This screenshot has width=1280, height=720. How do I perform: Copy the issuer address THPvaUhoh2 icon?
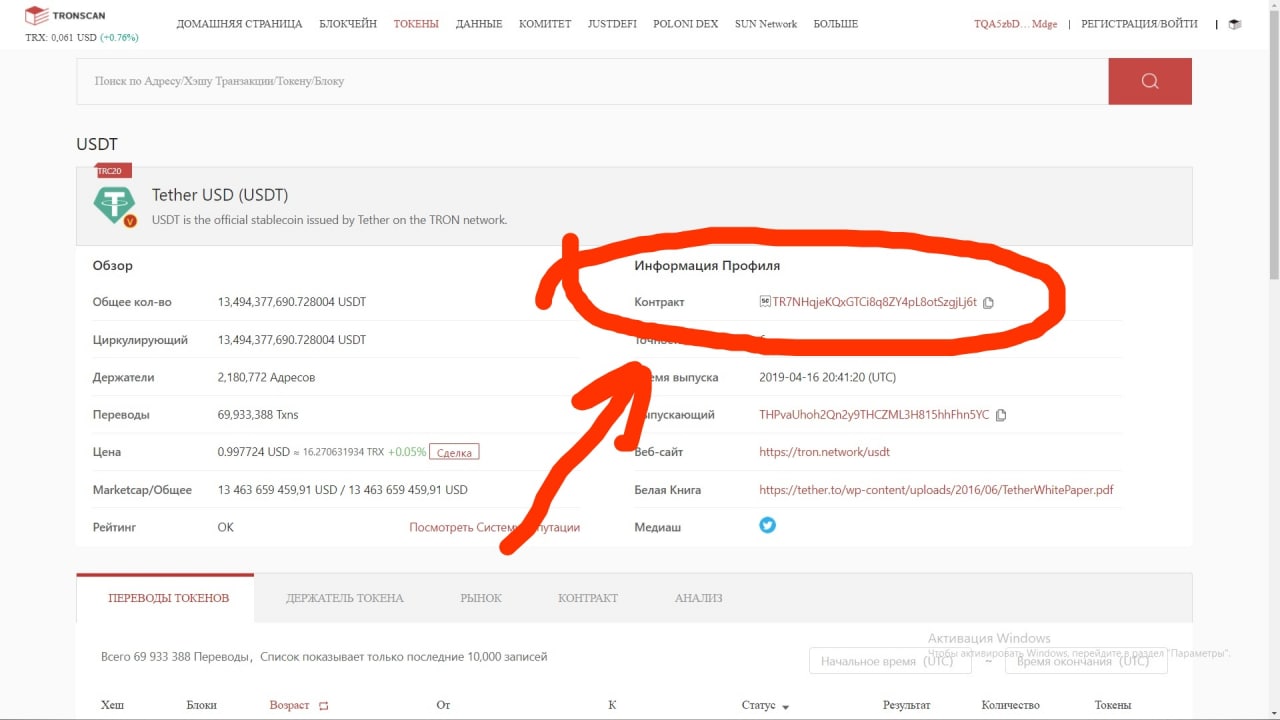pyautogui.click(x=1001, y=415)
